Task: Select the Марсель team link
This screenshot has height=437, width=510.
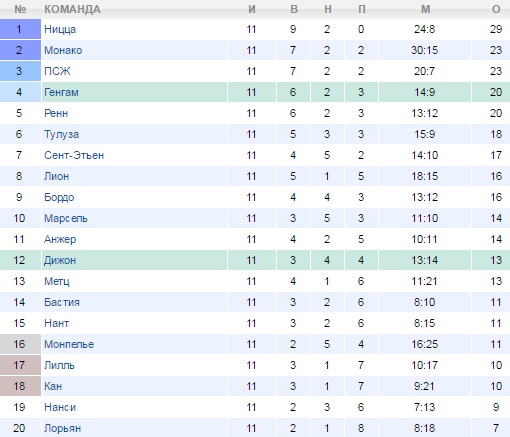Action: 66,218
